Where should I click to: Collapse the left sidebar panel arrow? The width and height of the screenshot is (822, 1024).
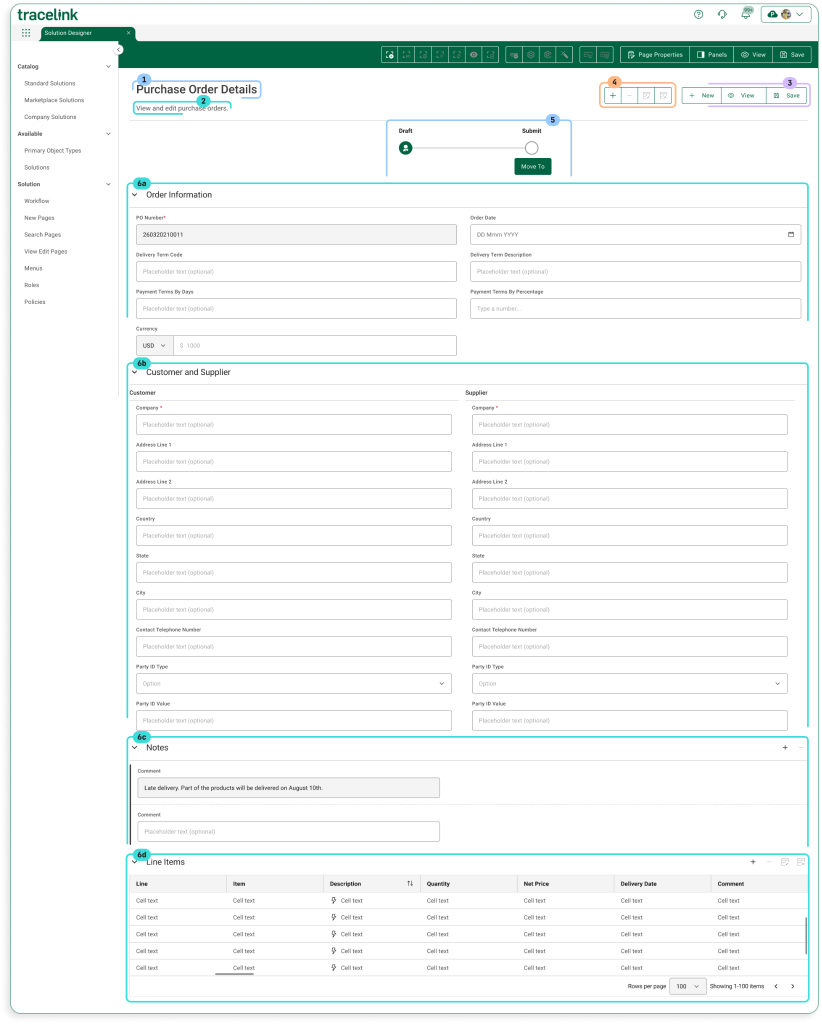[x=118, y=50]
